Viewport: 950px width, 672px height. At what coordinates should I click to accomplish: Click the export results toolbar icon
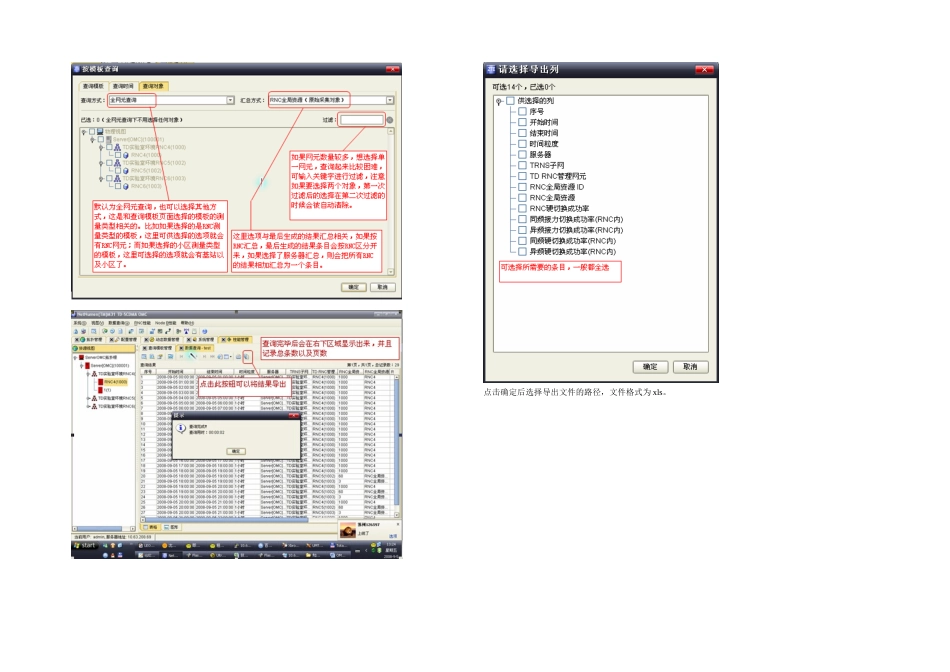click(x=246, y=356)
